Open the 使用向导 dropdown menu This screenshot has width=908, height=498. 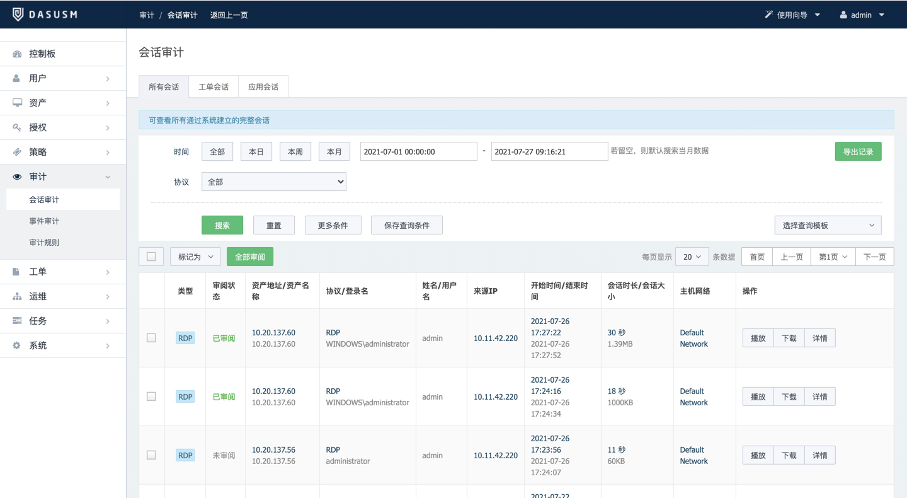point(792,15)
